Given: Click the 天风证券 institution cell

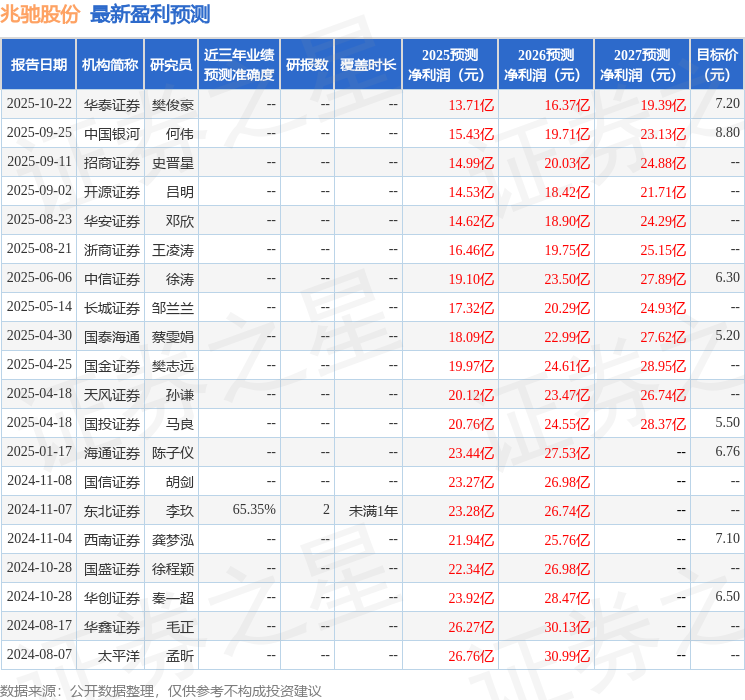Looking at the screenshot, I should (112, 395).
